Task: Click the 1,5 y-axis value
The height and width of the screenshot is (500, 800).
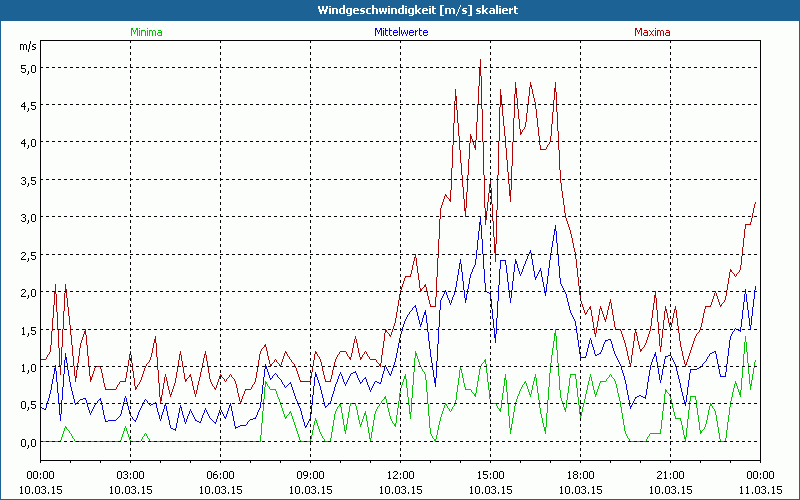Action: point(29,330)
